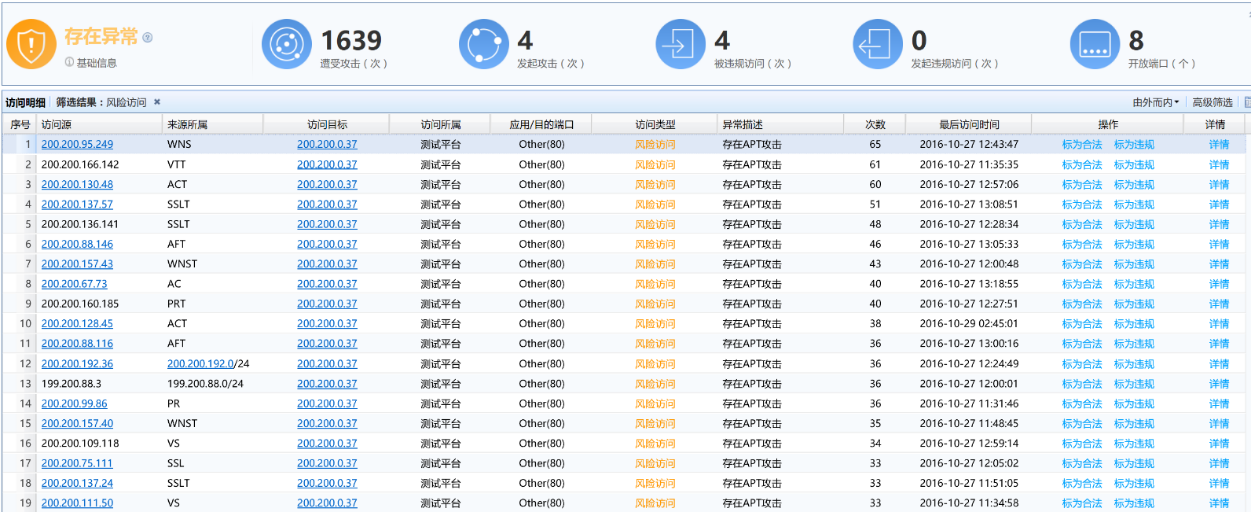Remove the 风险访问 filter with the x
This screenshot has height=512, width=1251.
coord(157,102)
